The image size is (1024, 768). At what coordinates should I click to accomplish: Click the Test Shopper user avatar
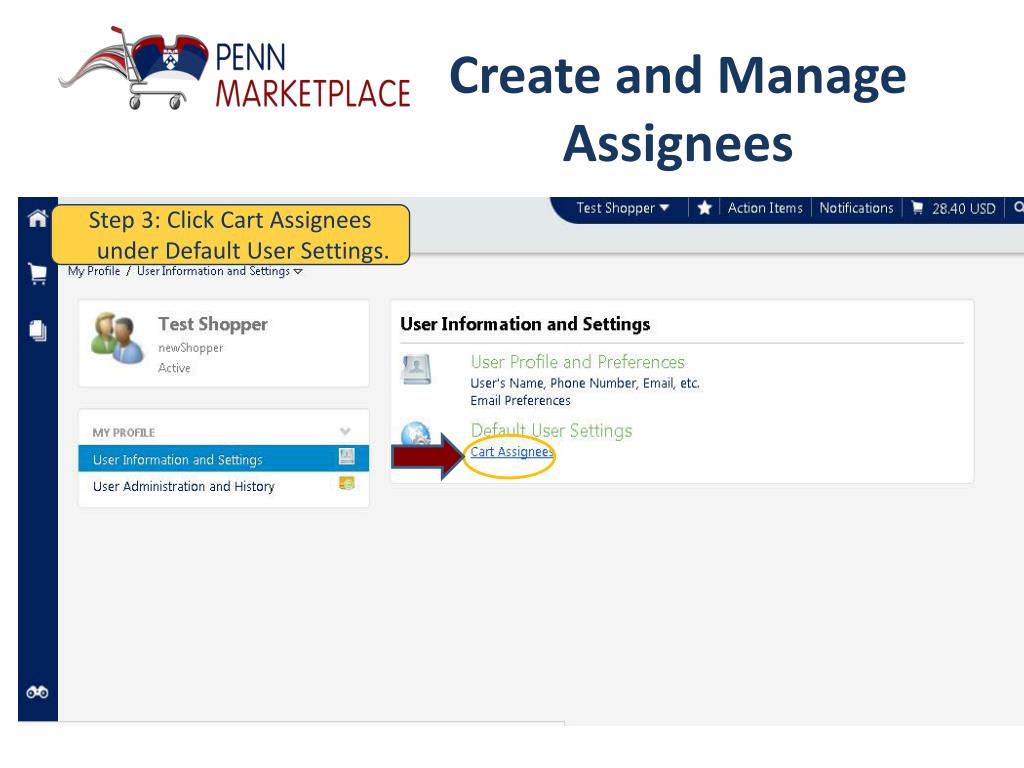coord(118,338)
